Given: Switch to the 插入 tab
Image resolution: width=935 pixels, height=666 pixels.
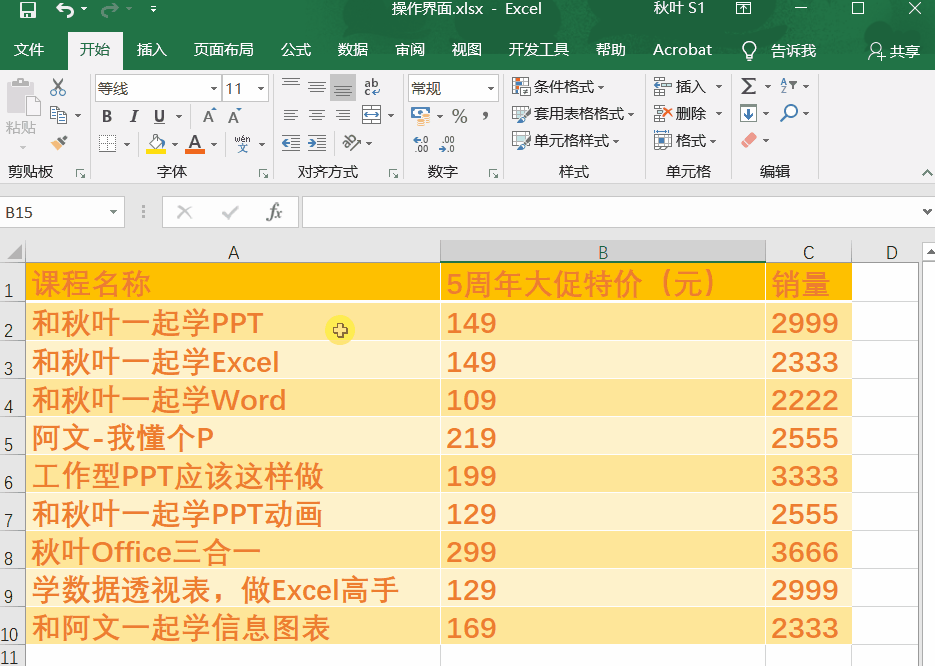Looking at the screenshot, I should coord(151,49).
